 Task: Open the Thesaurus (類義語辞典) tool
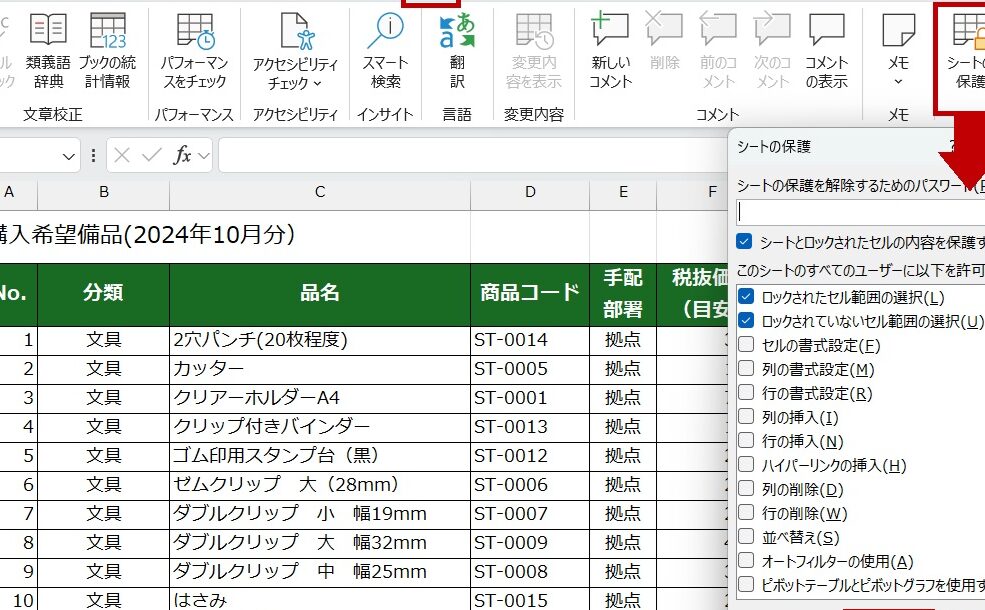[48, 52]
